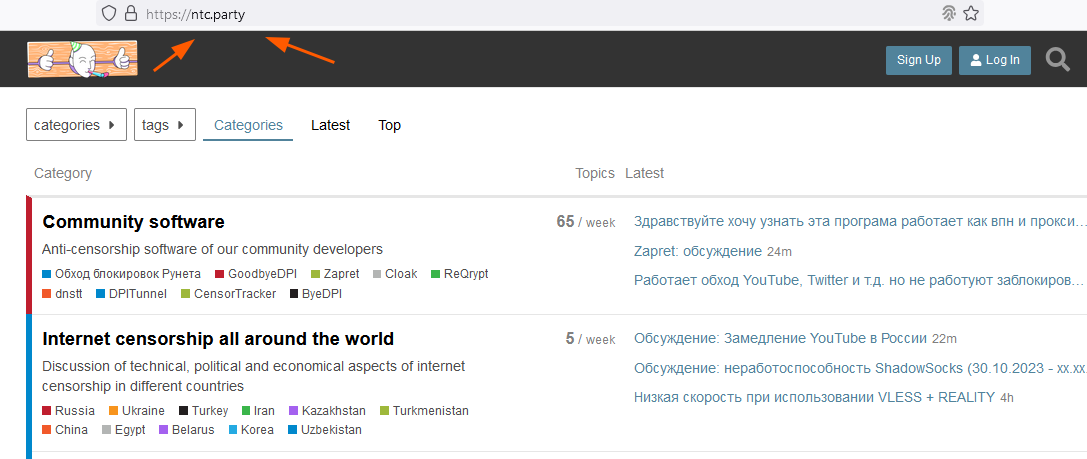Open the GoodbyeDPI subcategory
The width and height of the screenshot is (1087, 459).
[x=263, y=274]
